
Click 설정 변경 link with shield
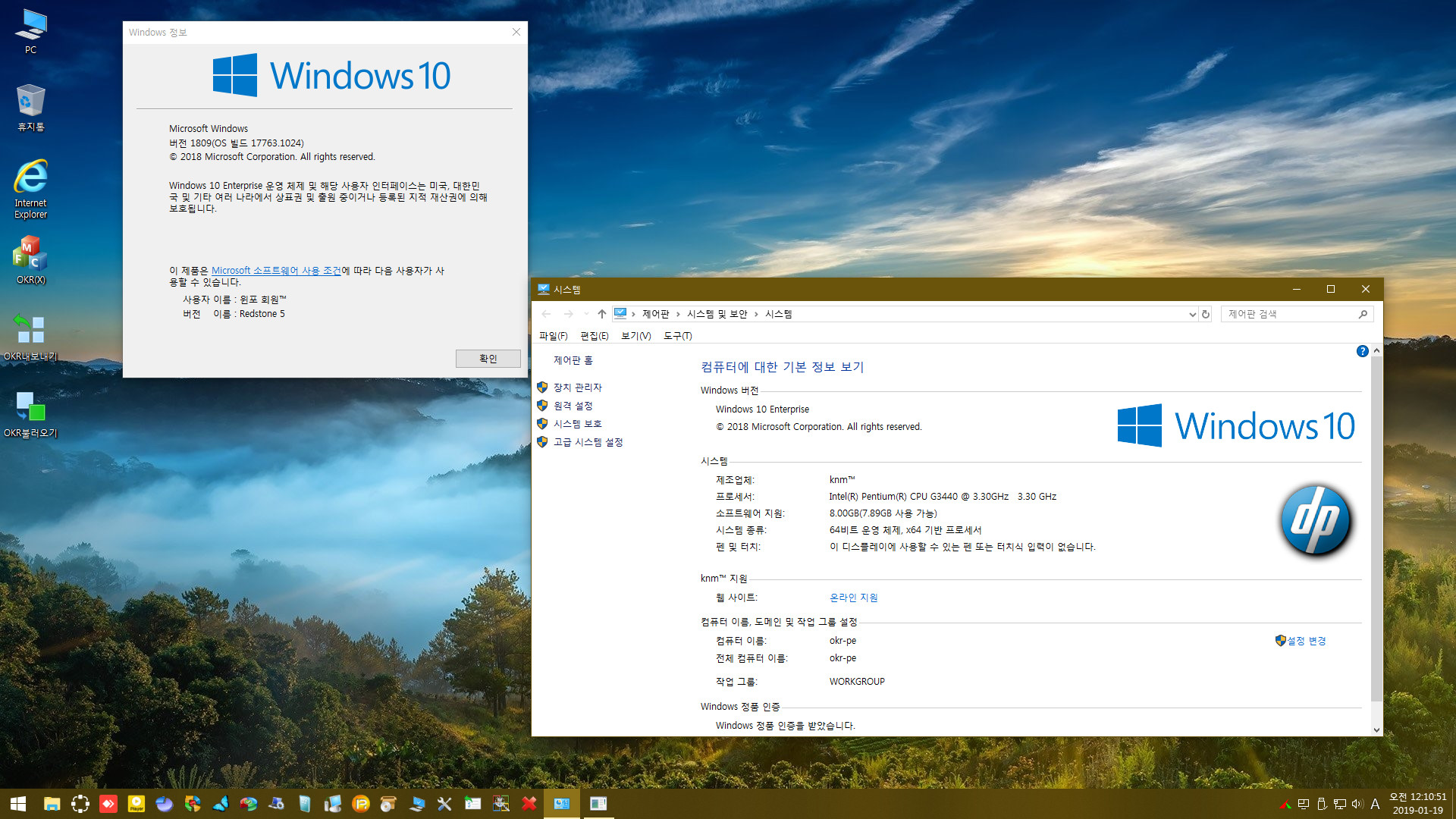tap(1301, 641)
